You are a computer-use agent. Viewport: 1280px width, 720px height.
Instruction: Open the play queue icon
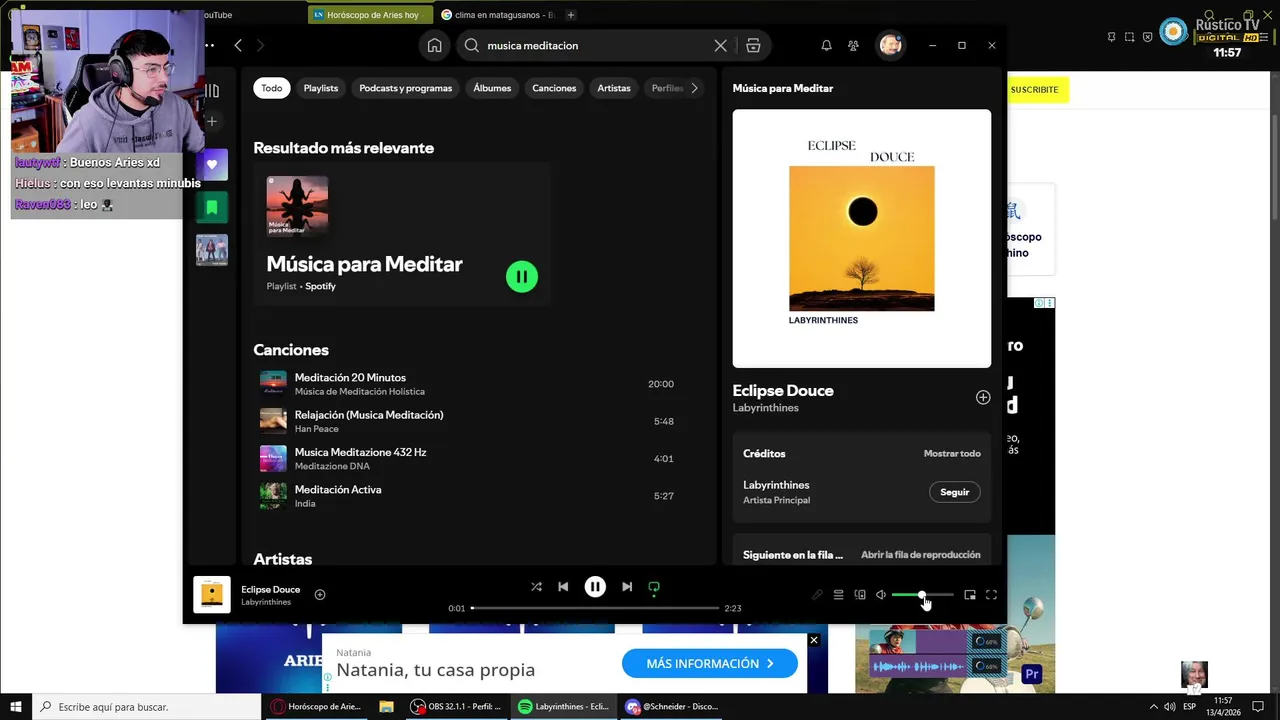click(839, 595)
